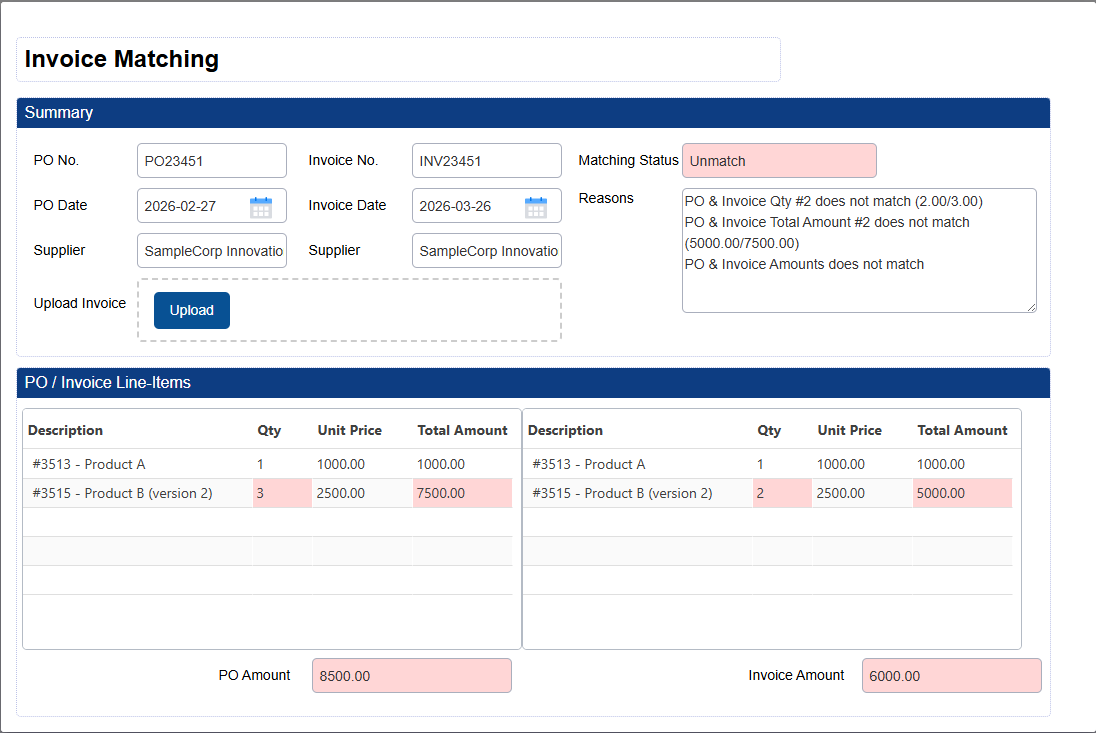This screenshot has height=733, width=1096.
Task: Select PO quantity cell showing 3
Action: click(281, 493)
